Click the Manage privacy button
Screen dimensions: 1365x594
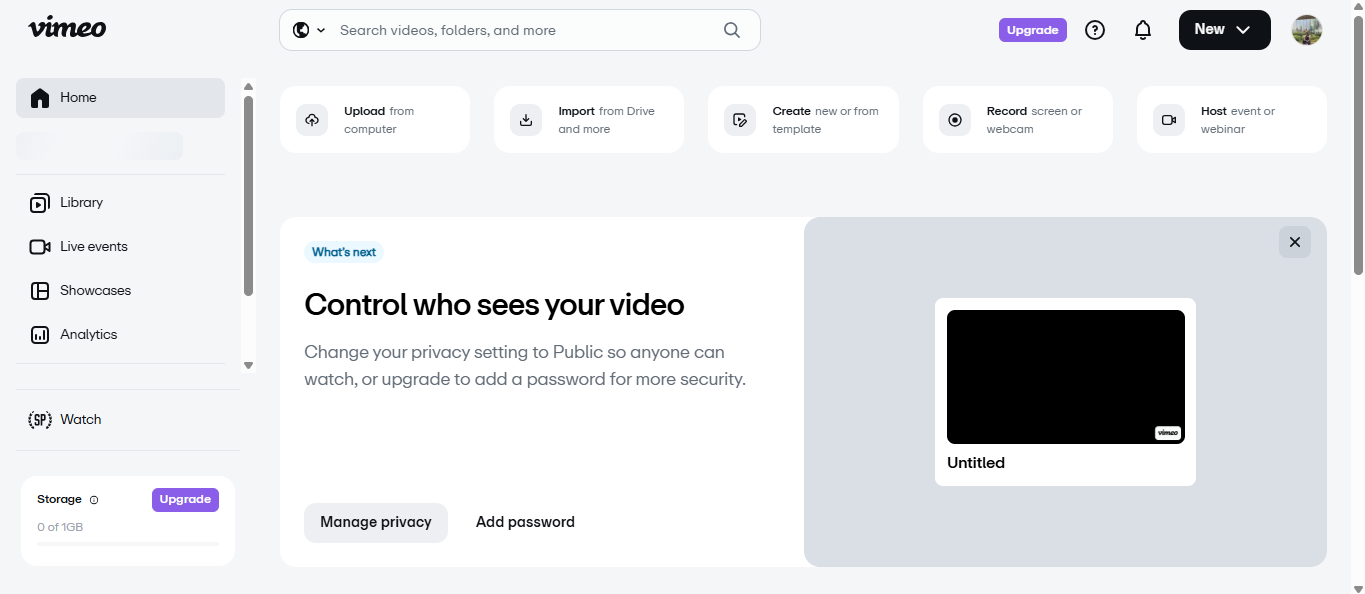pyautogui.click(x=376, y=522)
